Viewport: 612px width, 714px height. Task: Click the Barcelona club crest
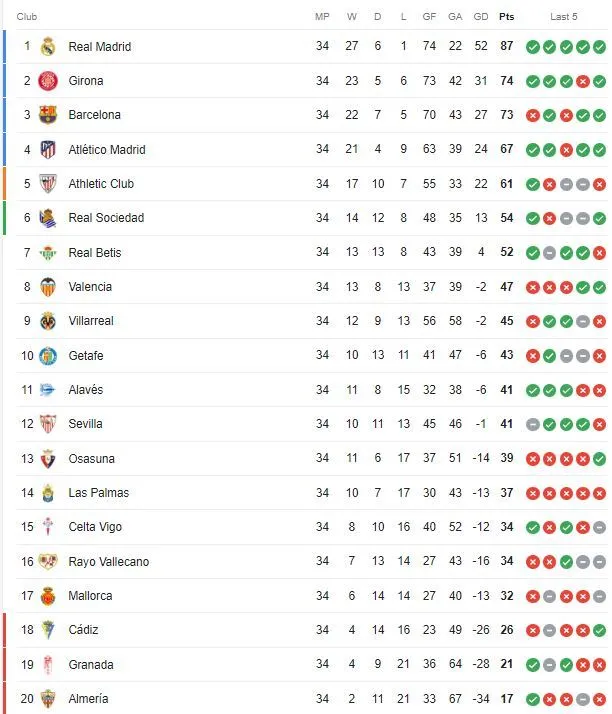point(48,115)
